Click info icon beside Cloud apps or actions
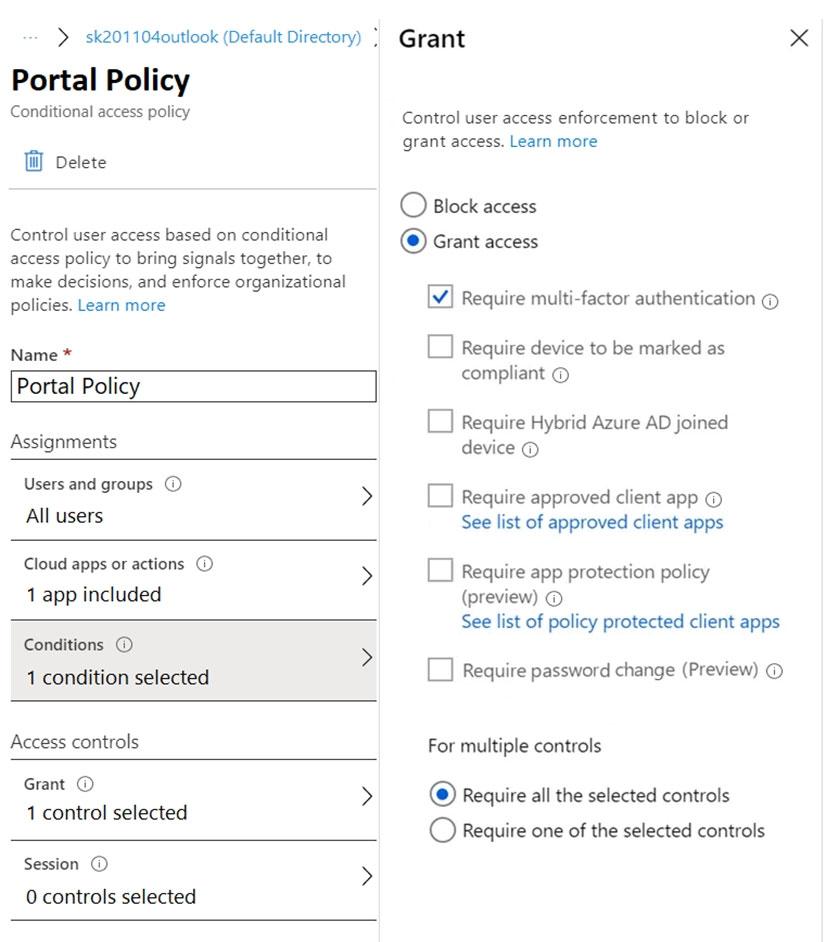This screenshot has width=826, height=942. click(x=205, y=564)
